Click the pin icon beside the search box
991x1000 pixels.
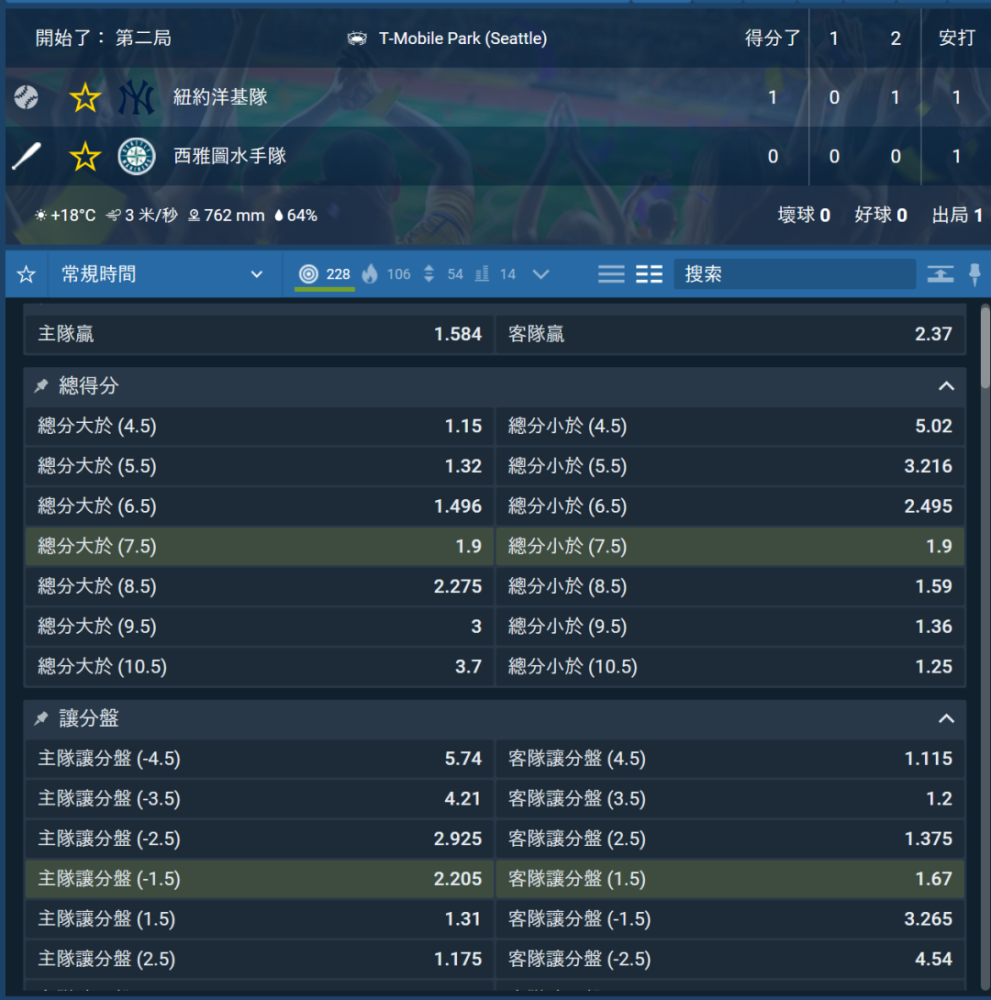coord(975,274)
